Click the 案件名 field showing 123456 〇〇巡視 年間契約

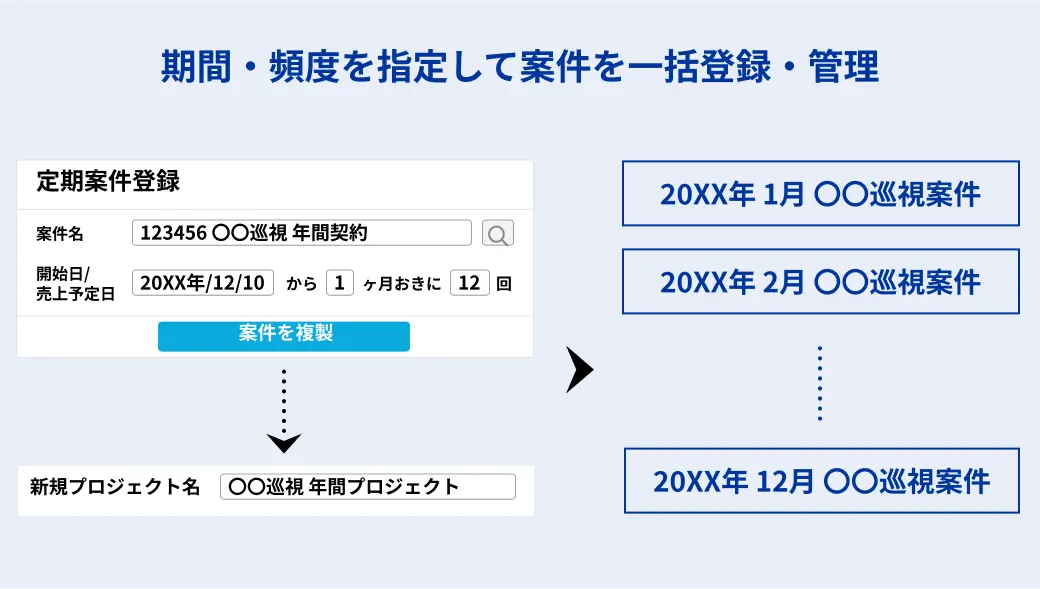pos(302,233)
